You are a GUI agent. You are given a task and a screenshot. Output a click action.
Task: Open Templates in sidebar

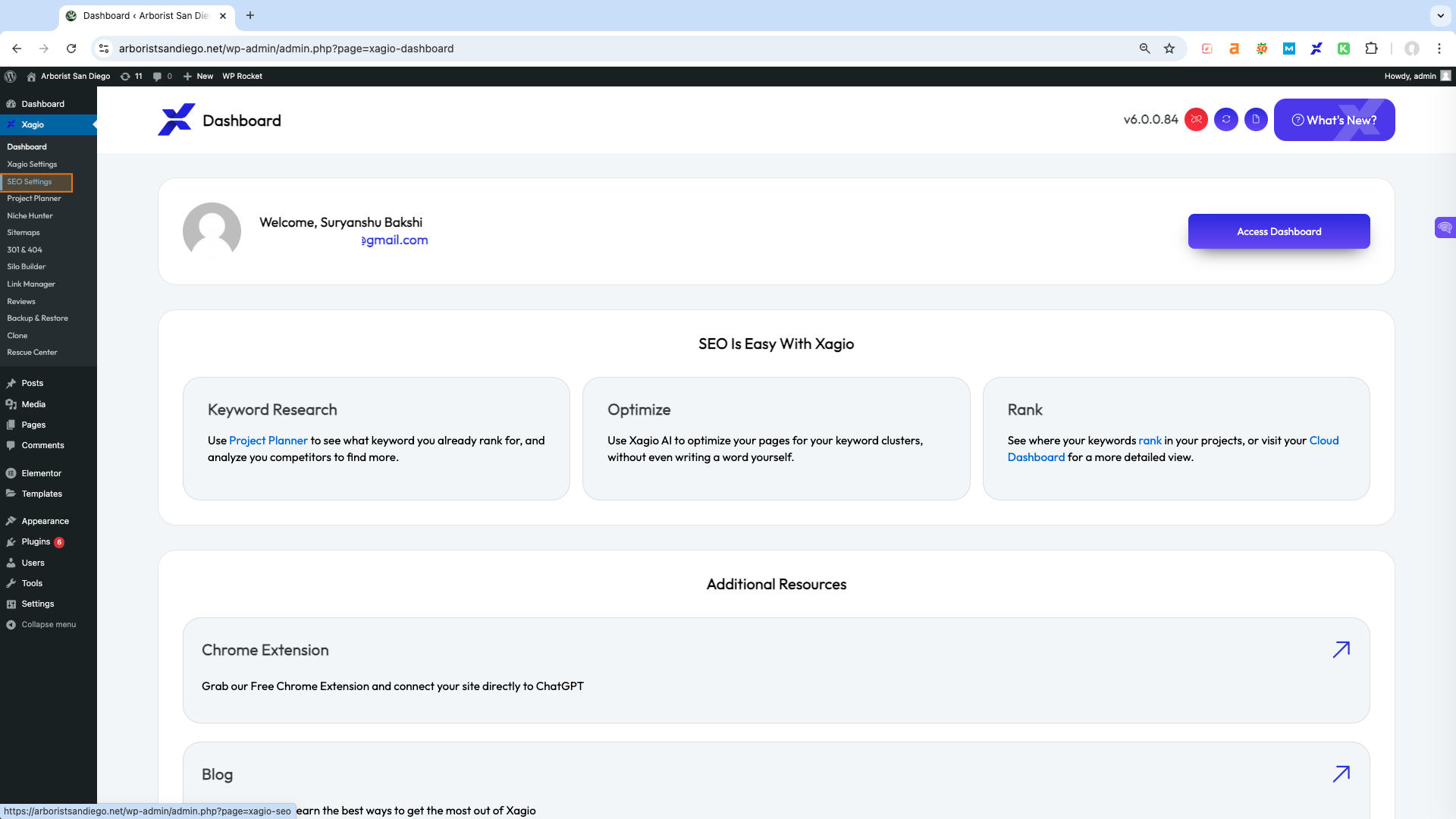click(x=42, y=494)
